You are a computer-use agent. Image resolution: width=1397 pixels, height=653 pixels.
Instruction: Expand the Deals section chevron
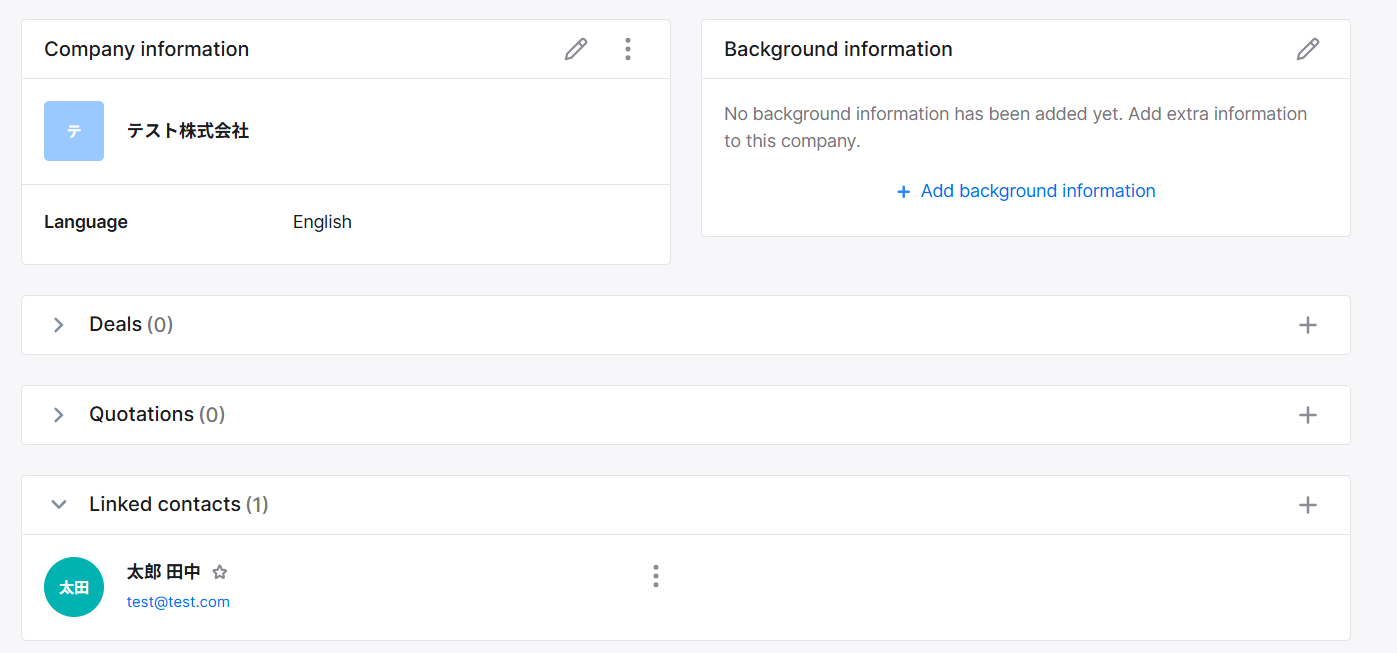[x=59, y=325]
